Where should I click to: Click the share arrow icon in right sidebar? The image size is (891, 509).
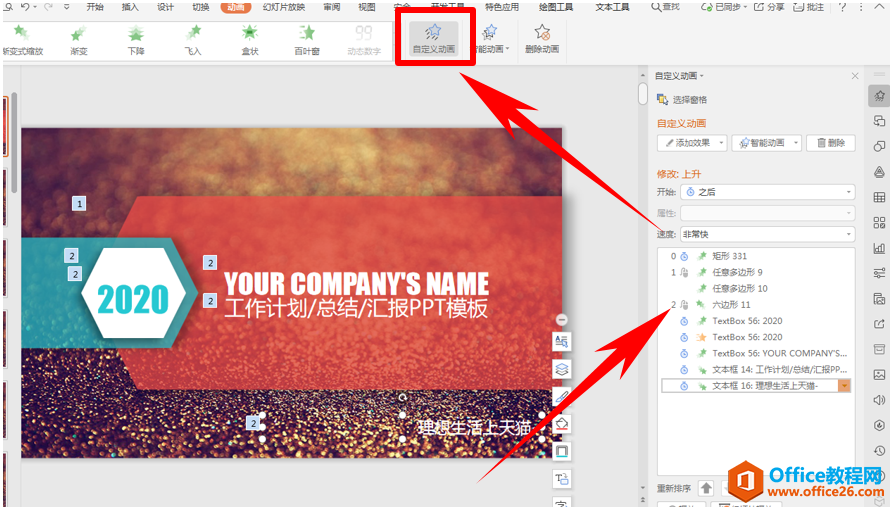coord(879,324)
